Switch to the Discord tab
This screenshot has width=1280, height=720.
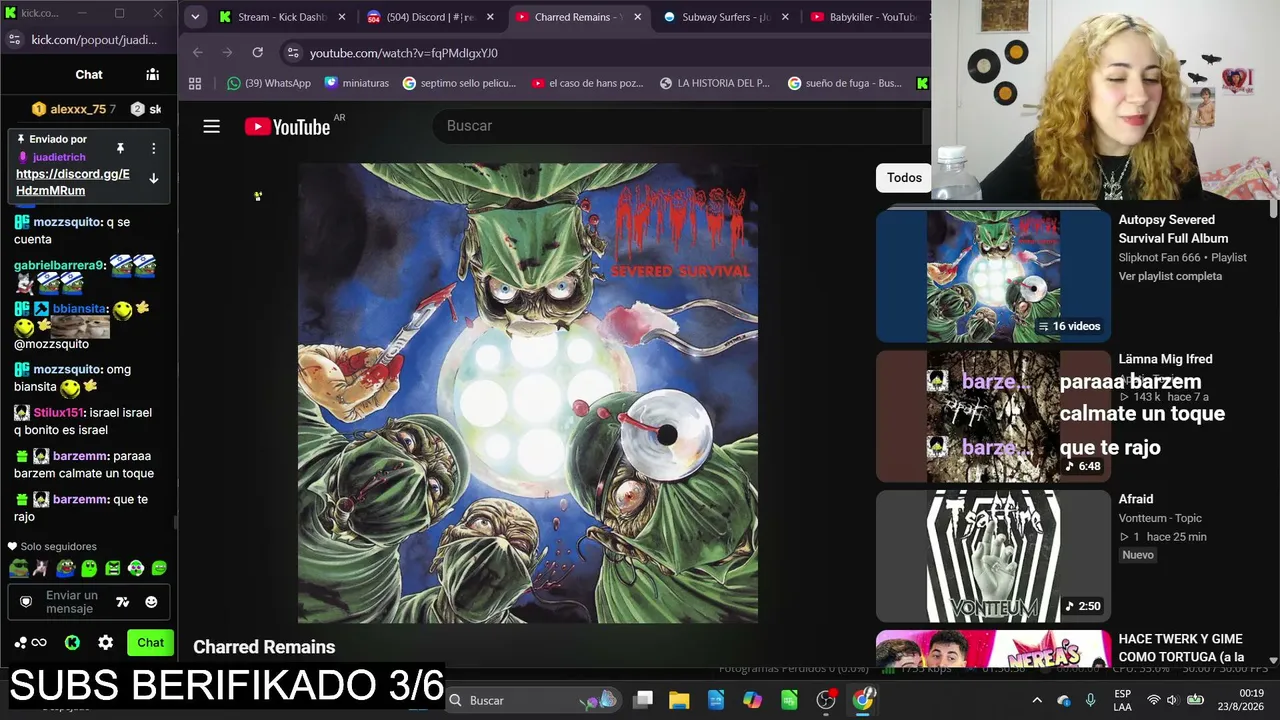coord(431,17)
